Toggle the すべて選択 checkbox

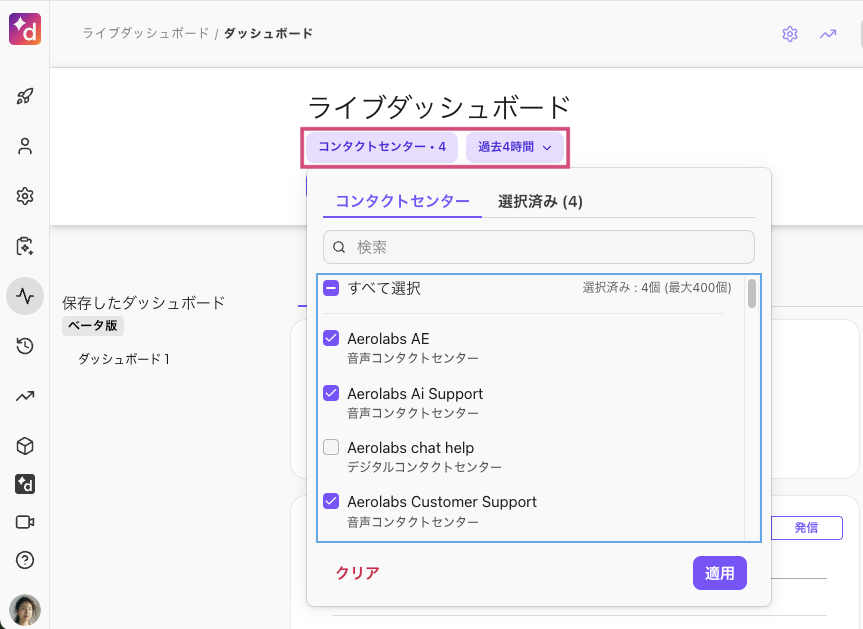pyautogui.click(x=331, y=288)
